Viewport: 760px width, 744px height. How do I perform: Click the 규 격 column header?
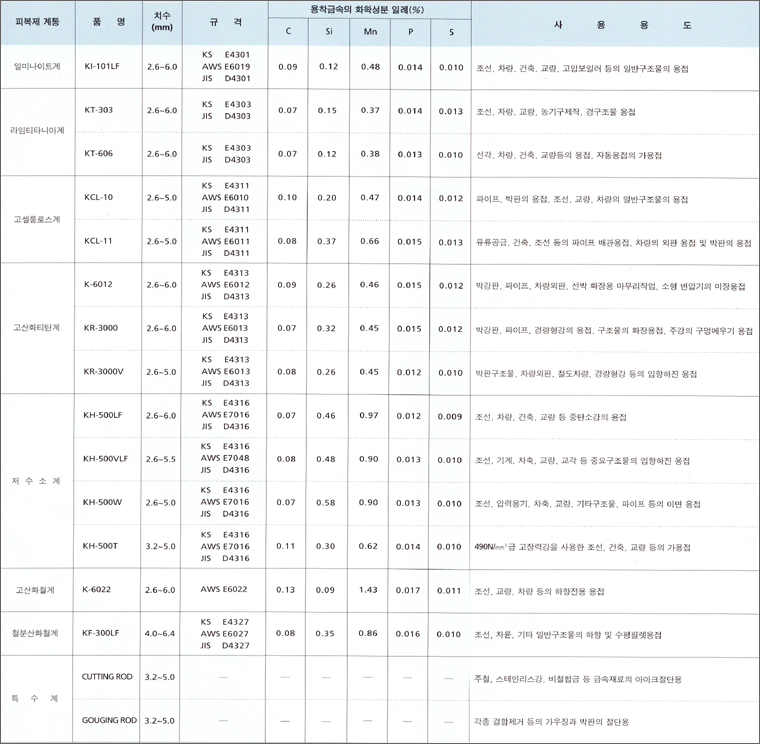point(225,22)
